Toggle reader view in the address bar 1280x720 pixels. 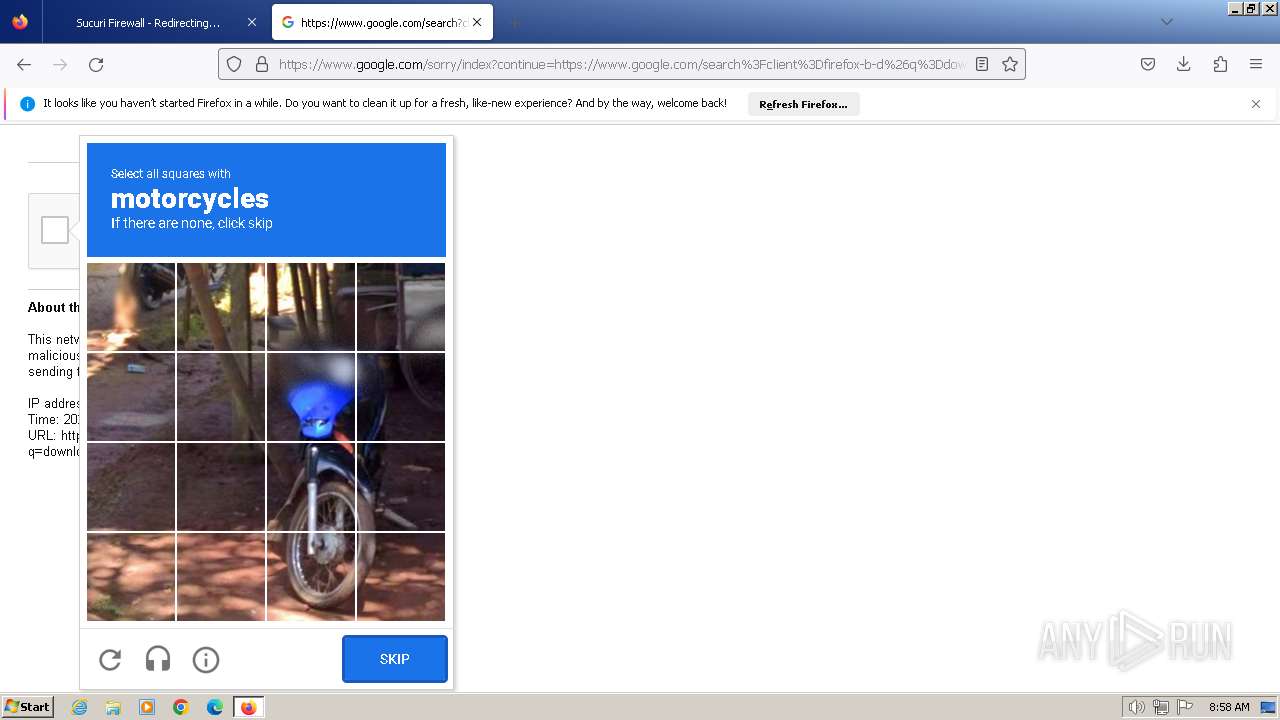[x=982, y=64]
